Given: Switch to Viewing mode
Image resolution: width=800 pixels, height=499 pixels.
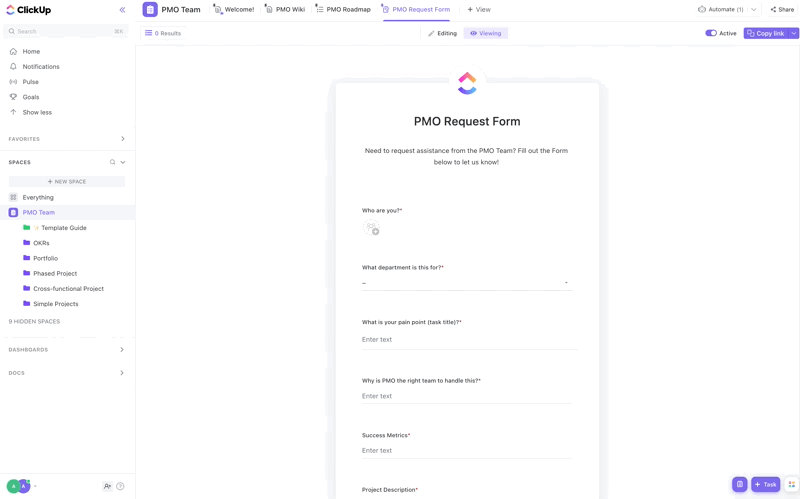Looking at the screenshot, I should tap(486, 33).
